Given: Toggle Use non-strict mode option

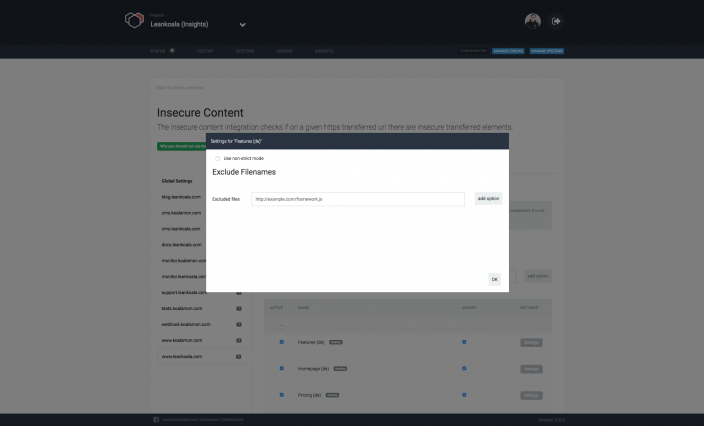Looking at the screenshot, I should pyautogui.click(x=217, y=158).
